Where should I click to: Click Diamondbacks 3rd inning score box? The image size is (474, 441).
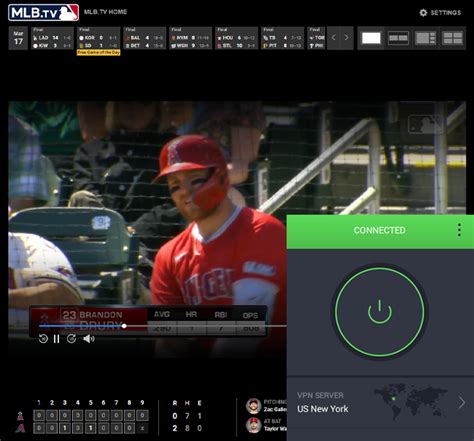tap(65, 428)
